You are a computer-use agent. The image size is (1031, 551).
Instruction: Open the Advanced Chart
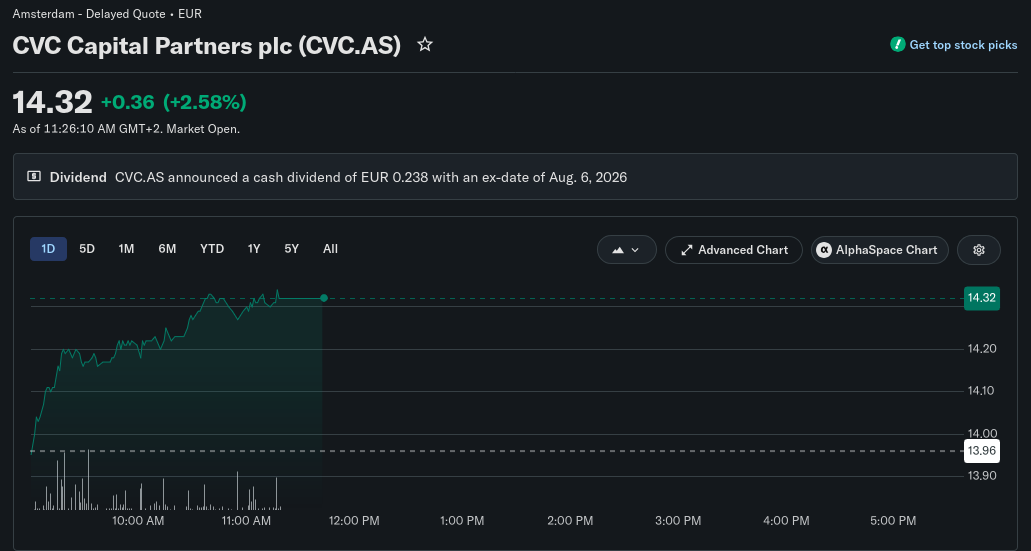coord(734,250)
